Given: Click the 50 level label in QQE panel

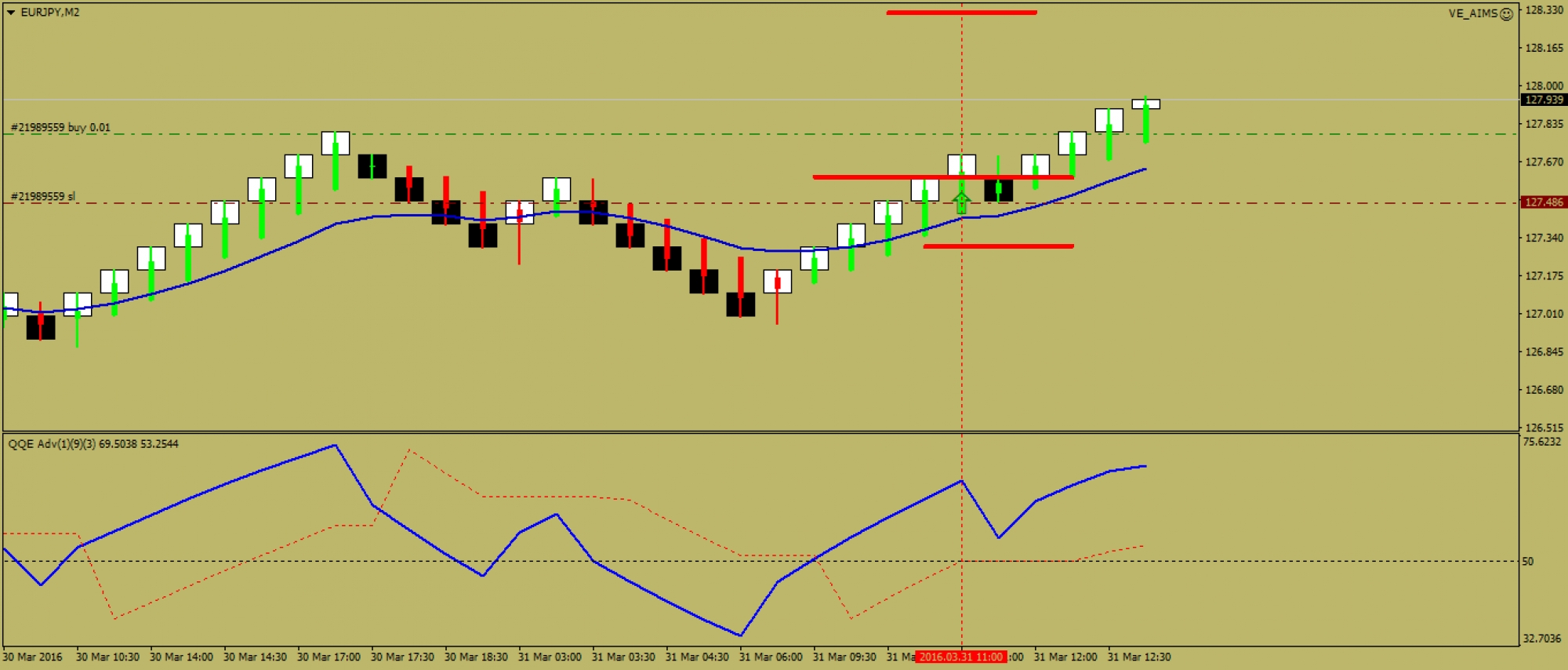Looking at the screenshot, I should click(x=1527, y=561).
